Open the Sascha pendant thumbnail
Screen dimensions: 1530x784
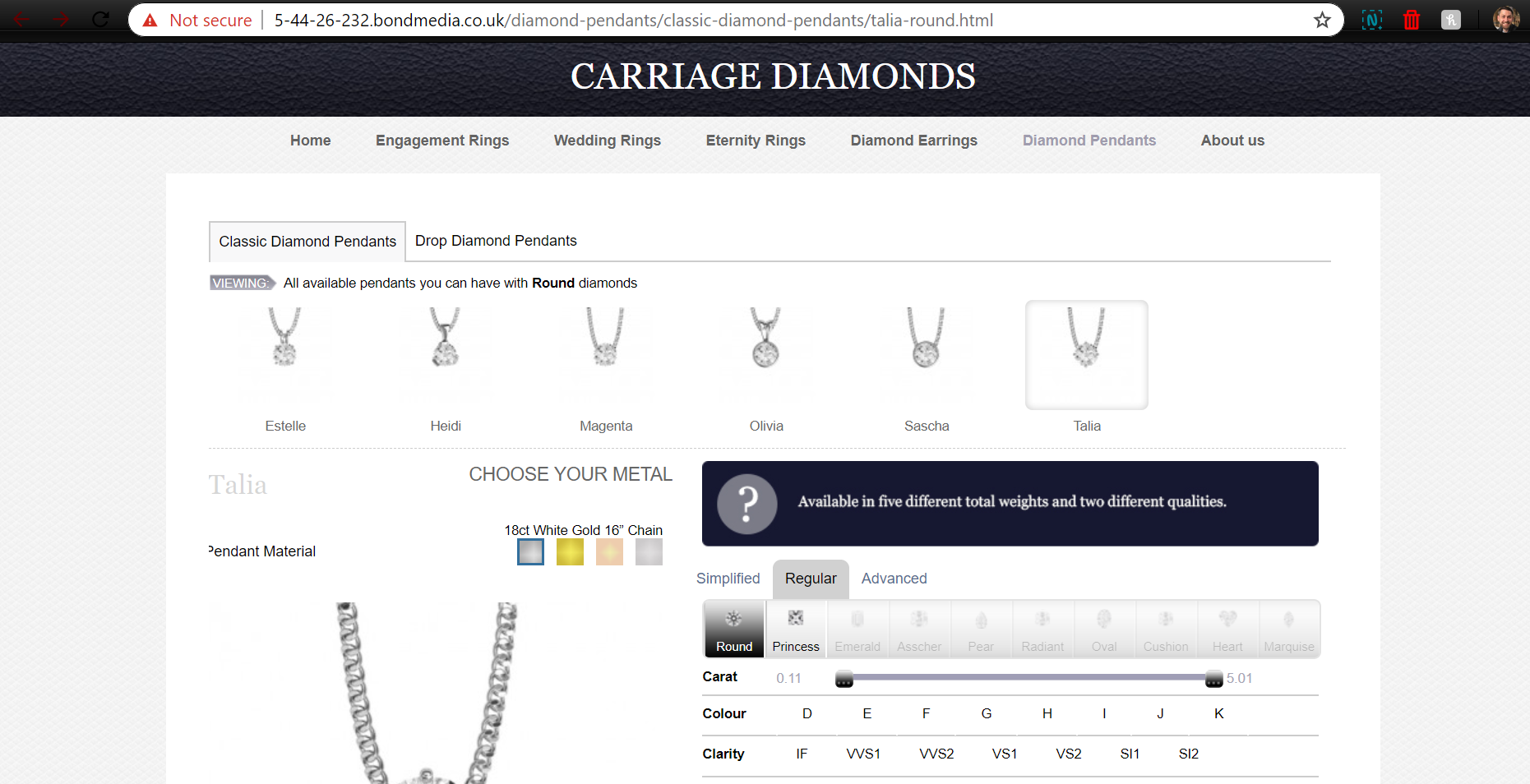click(927, 354)
